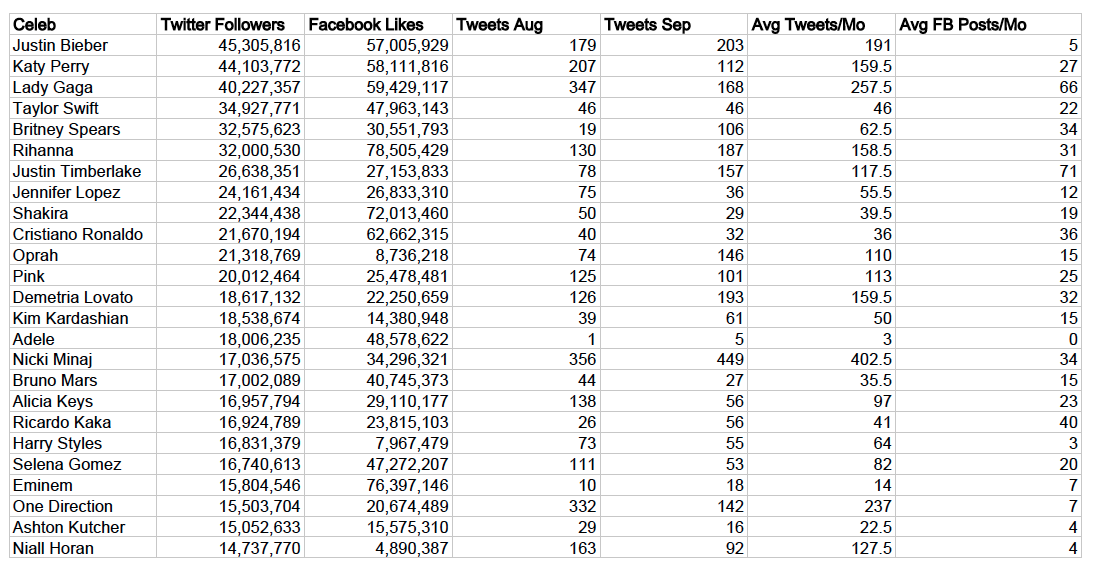
Task: Click Taylor Swift's Twitter Followers value 34,927,771
Action: coord(230,108)
